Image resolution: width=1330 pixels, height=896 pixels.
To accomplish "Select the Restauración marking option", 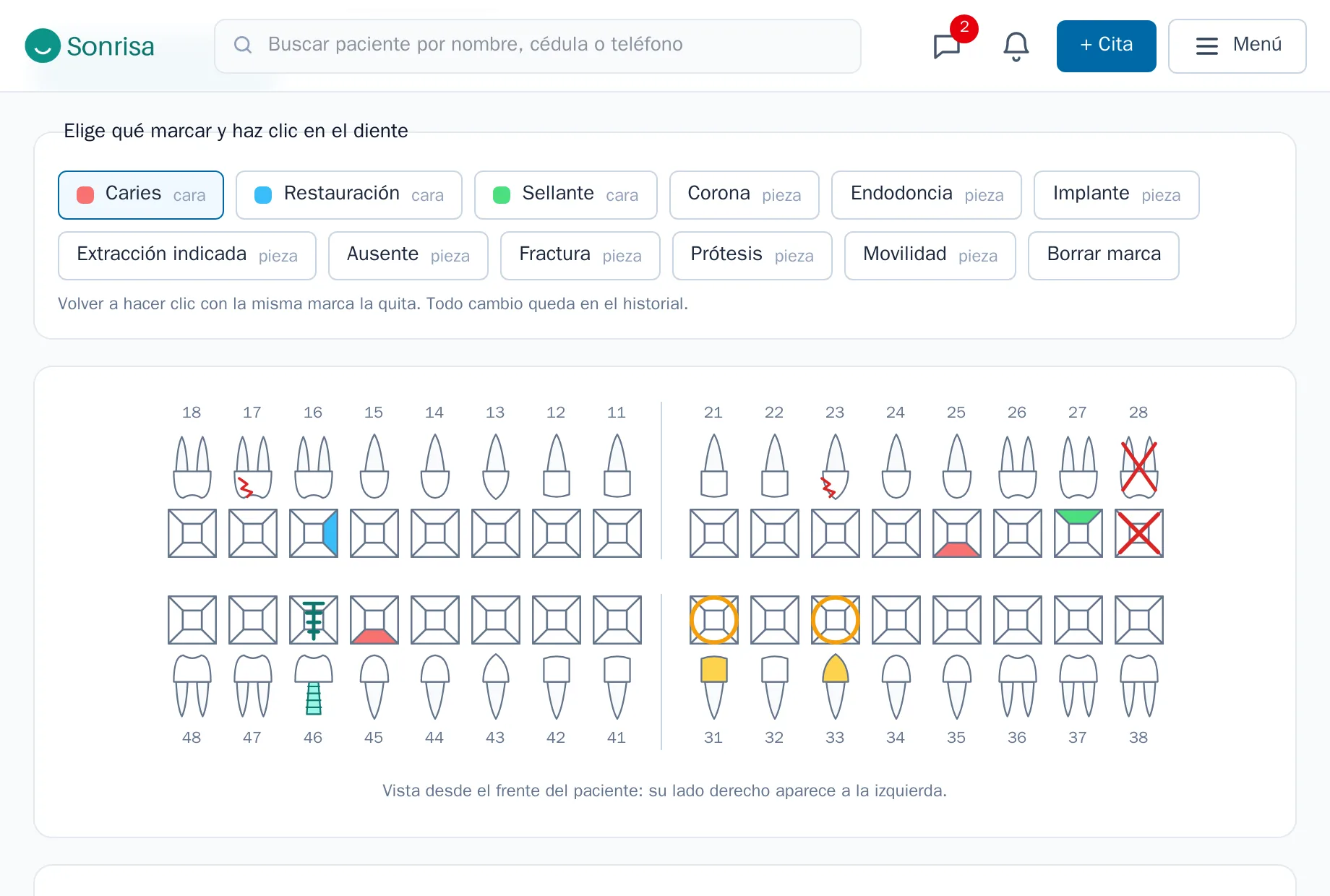I will pos(349,195).
